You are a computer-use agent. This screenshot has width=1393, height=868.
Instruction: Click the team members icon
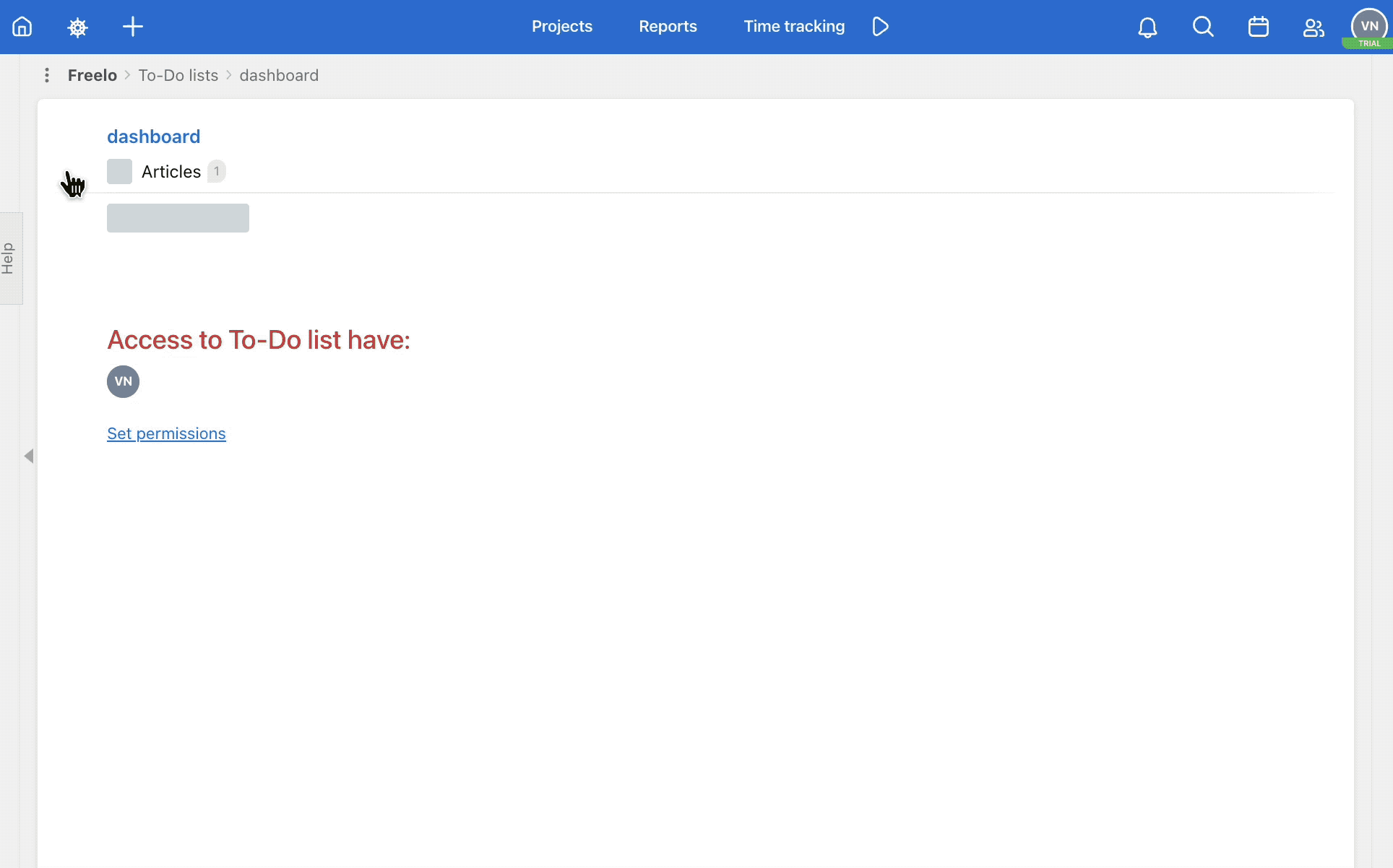point(1313,27)
